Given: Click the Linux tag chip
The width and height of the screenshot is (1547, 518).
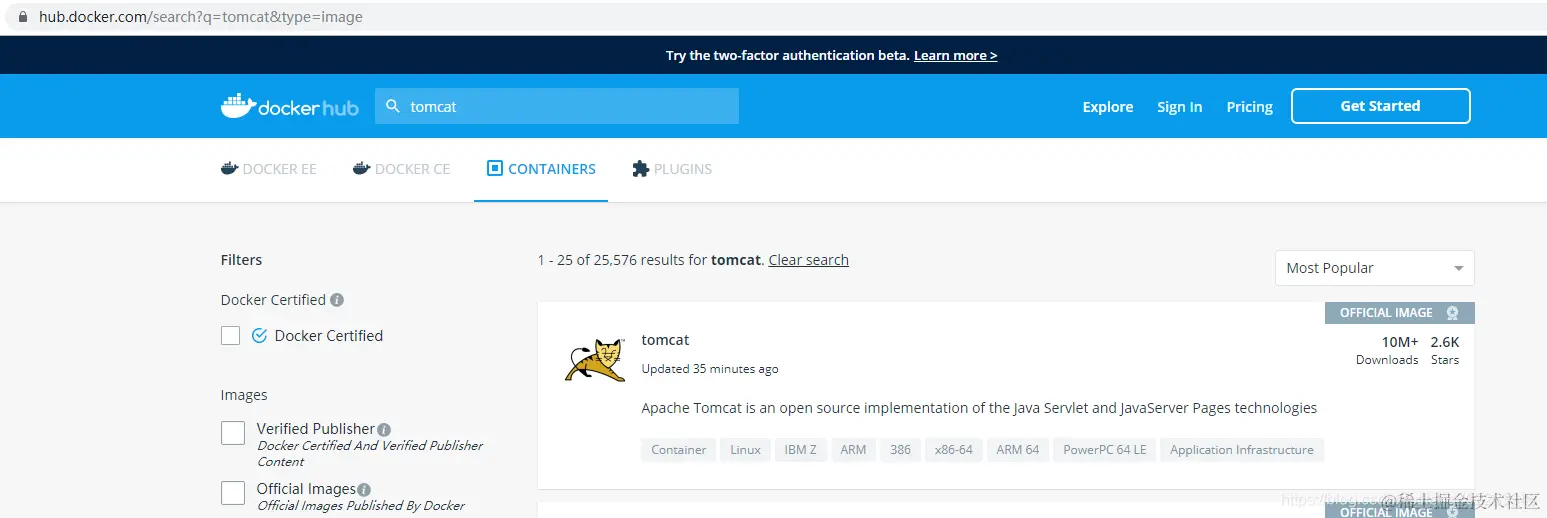Looking at the screenshot, I should (745, 450).
